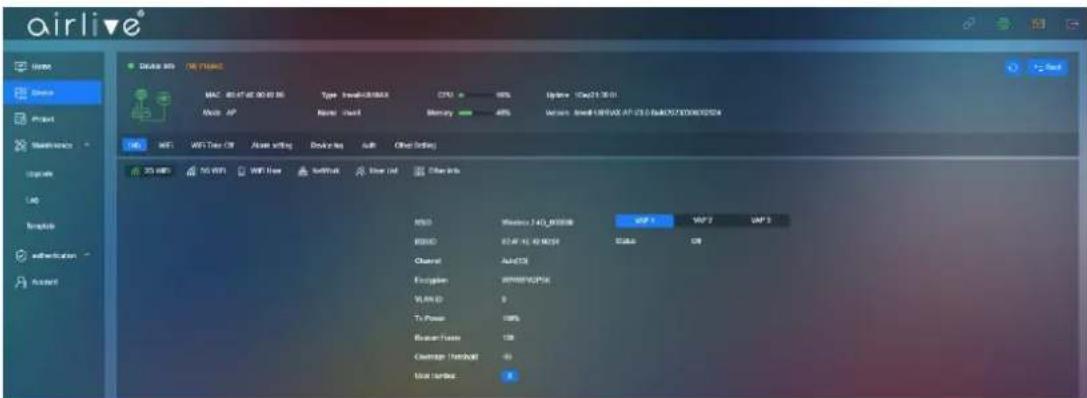
Task: Click the Account person icon
Action: [20, 282]
